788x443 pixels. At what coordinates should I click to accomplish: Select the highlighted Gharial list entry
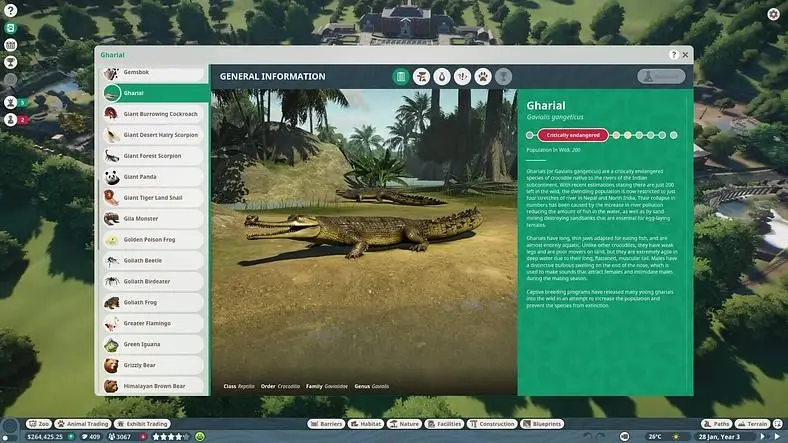coord(156,93)
